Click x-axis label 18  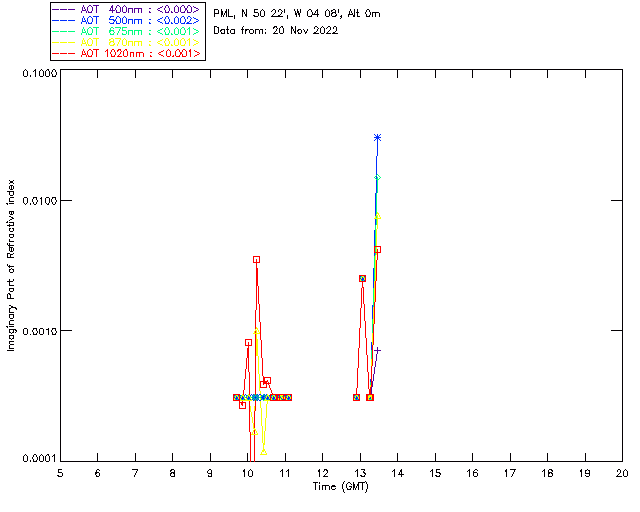547,473
